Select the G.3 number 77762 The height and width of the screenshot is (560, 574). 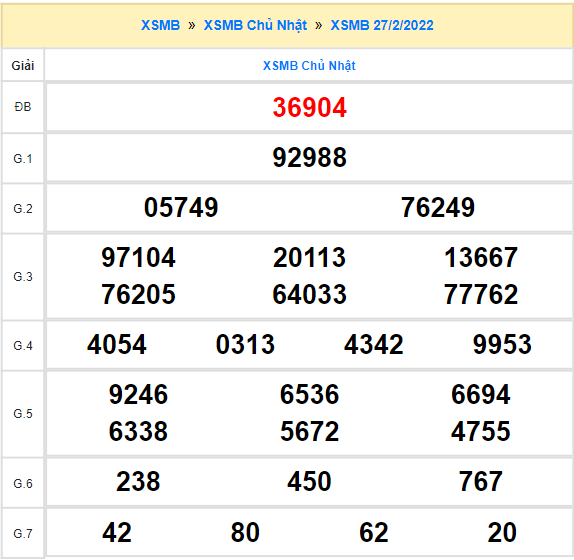[481, 294]
